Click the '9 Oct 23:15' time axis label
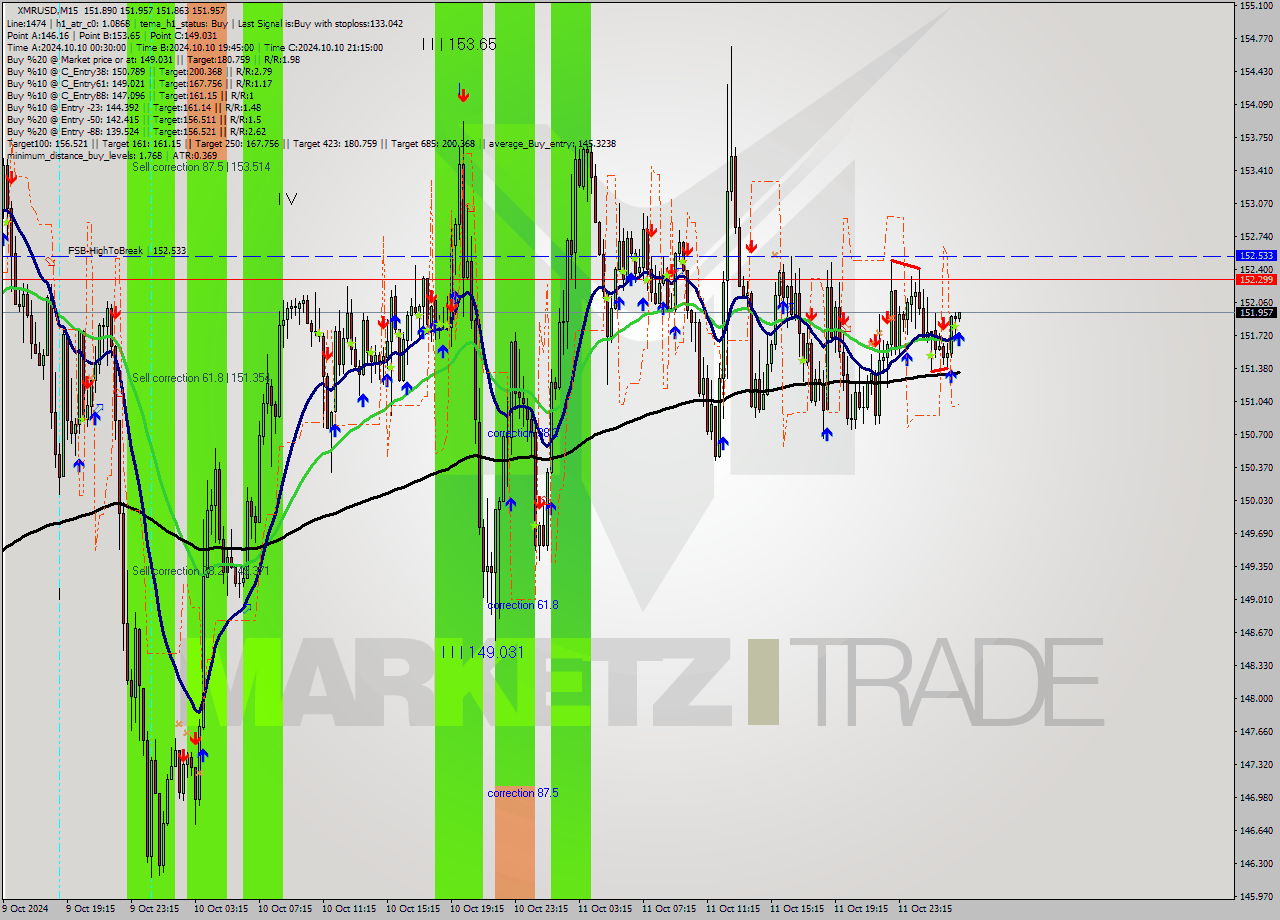The width and height of the screenshot is (1280, 920). [155, 909]
